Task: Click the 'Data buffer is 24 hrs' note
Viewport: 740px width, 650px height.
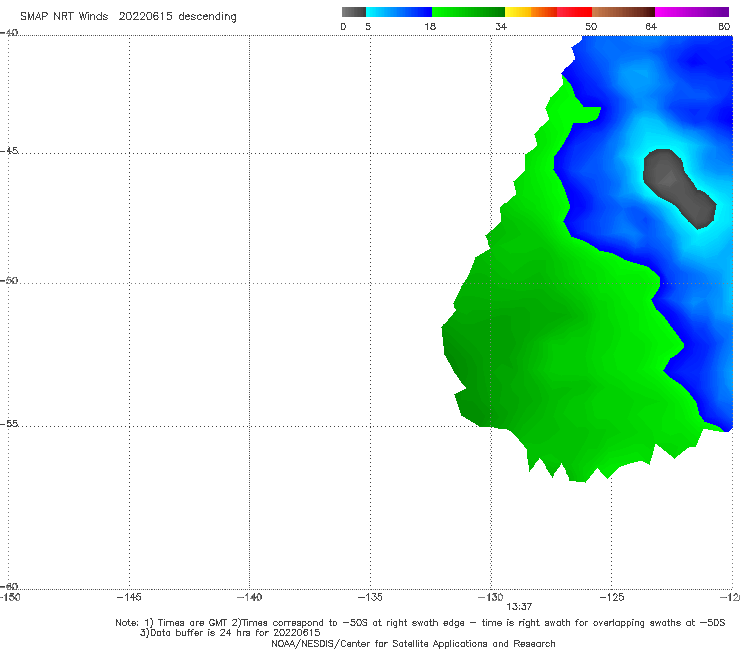Action: (x=230, y=633)
